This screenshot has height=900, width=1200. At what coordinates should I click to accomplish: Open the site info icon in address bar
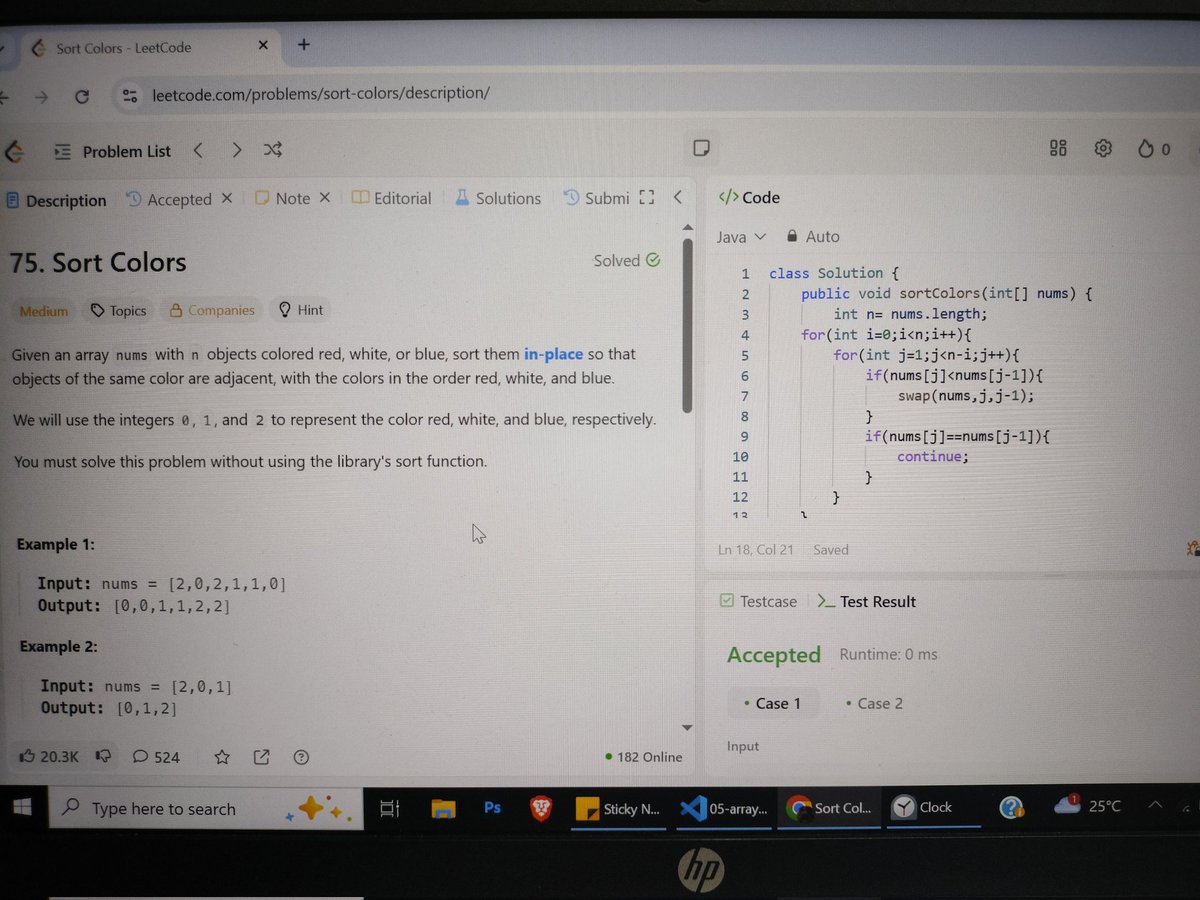click(x=129, y=96)
